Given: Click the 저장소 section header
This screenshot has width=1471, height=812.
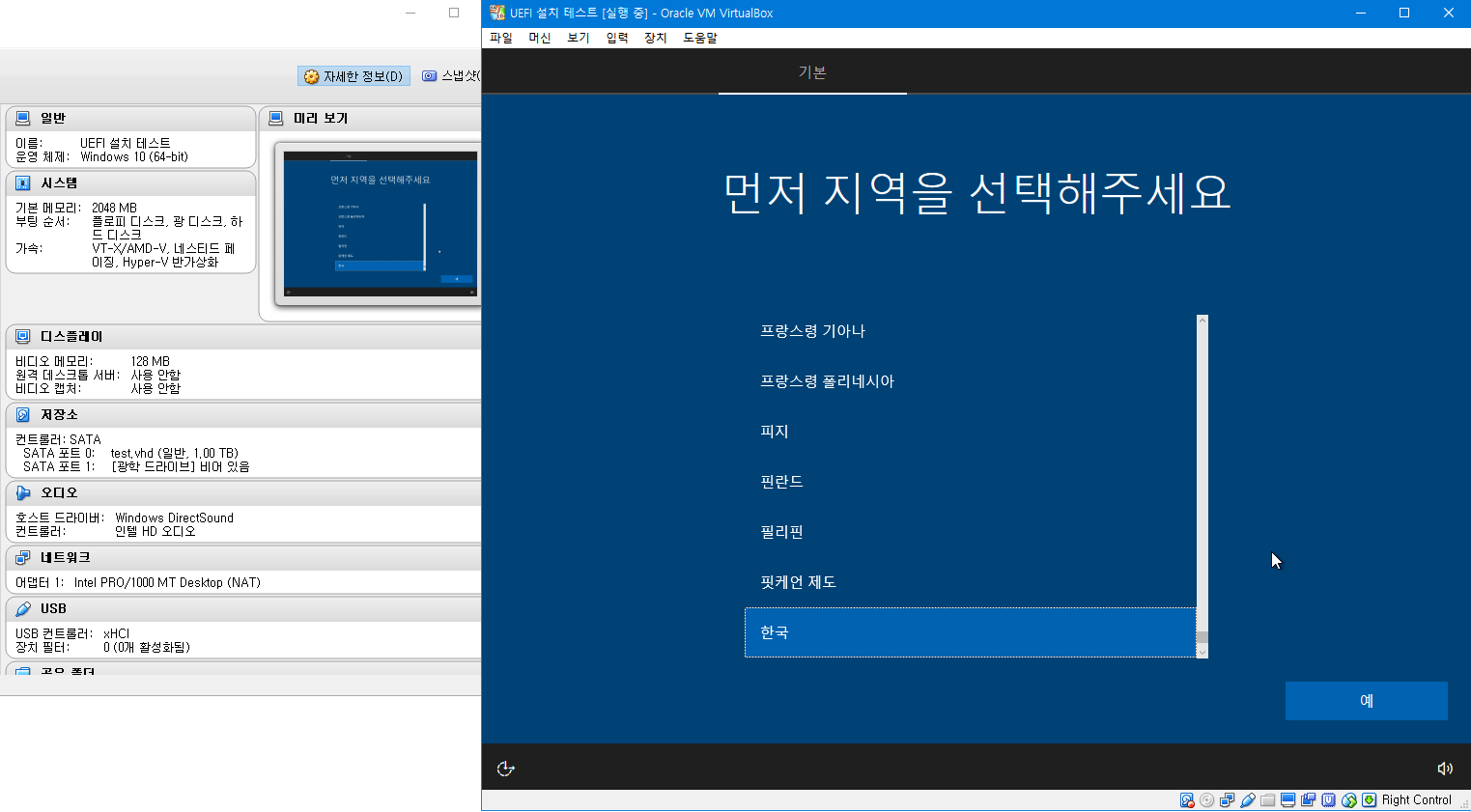Looking at the screenshot, I should click(243, 414).
